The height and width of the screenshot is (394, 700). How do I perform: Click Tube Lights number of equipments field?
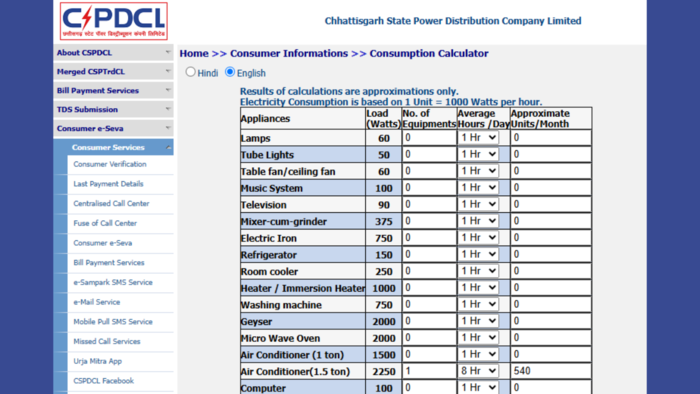coord(429,154)
